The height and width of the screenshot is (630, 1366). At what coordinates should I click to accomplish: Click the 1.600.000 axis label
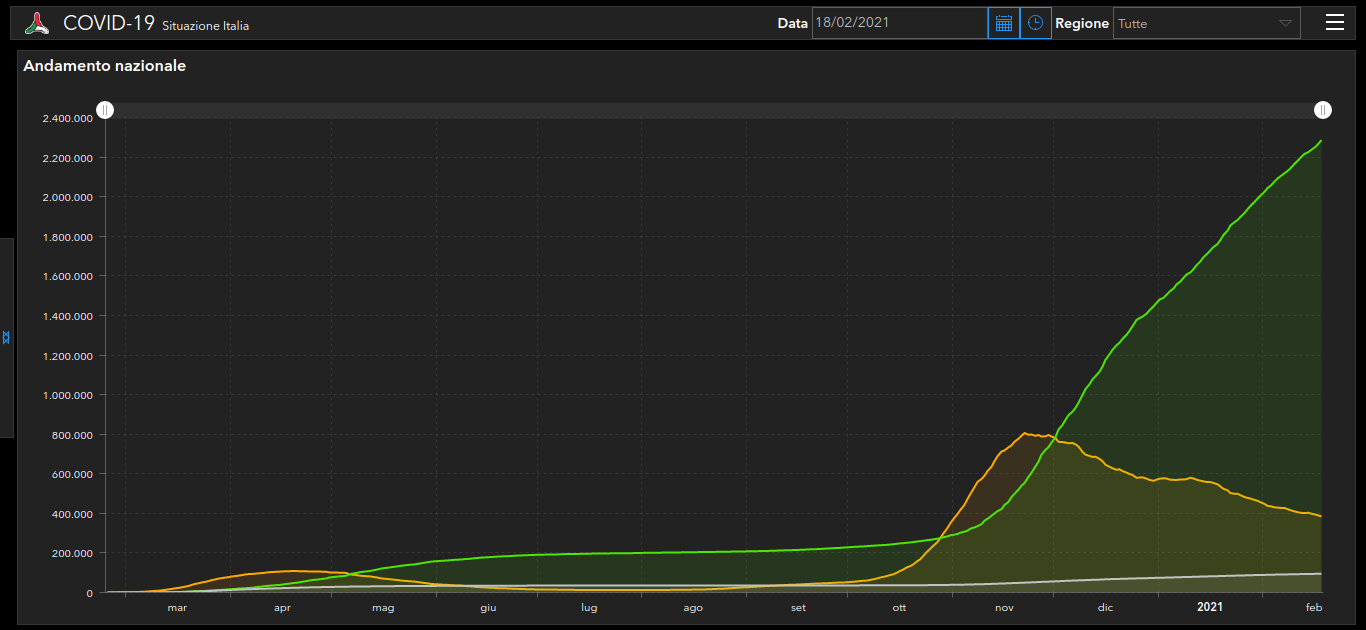(67, 277)
